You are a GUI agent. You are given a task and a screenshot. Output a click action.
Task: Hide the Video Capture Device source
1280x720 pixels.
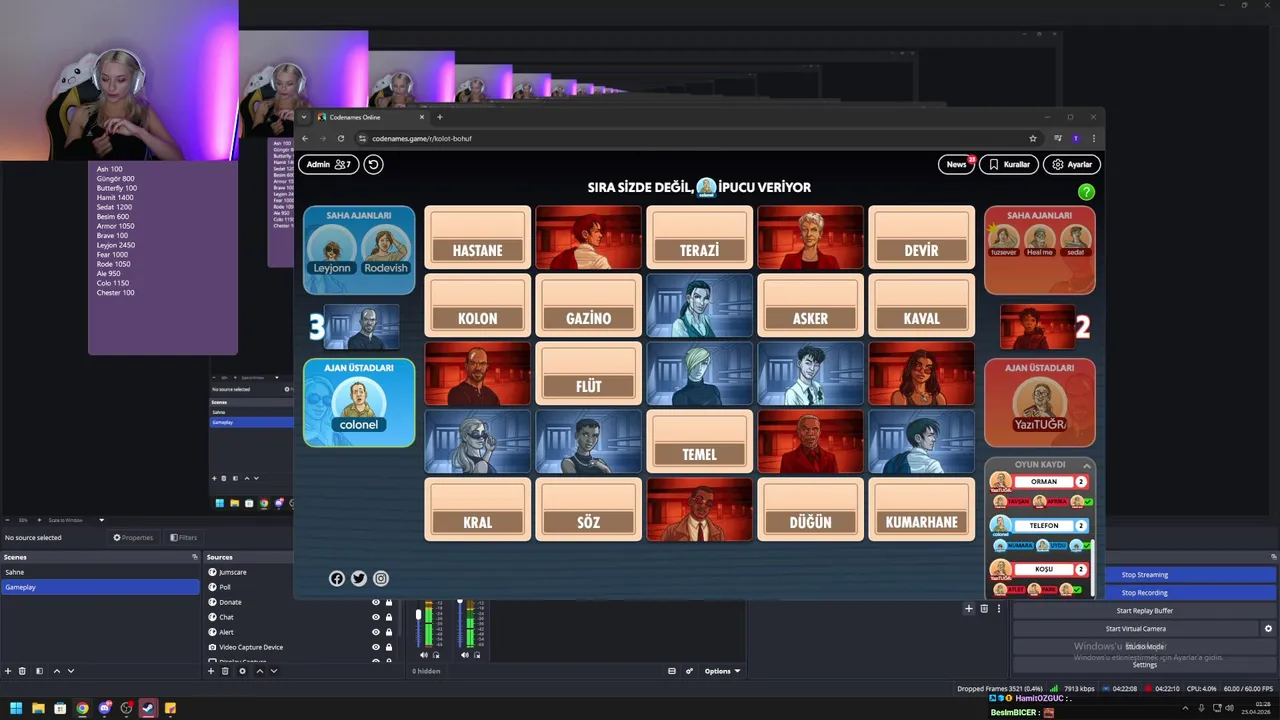click(376, 647)
